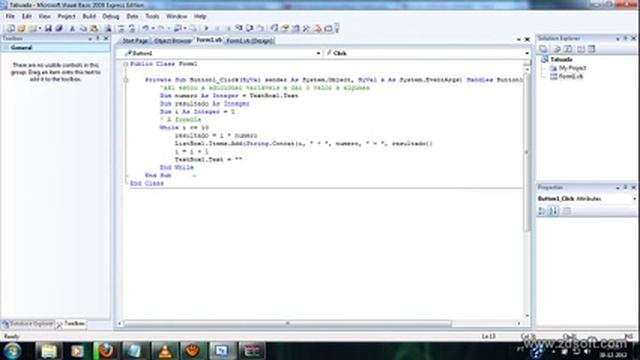Image resolution: width=640 pixels, height=360 pixels.
Task: Click the New Project toolbar icon
Action: click(x=10, y=28)
